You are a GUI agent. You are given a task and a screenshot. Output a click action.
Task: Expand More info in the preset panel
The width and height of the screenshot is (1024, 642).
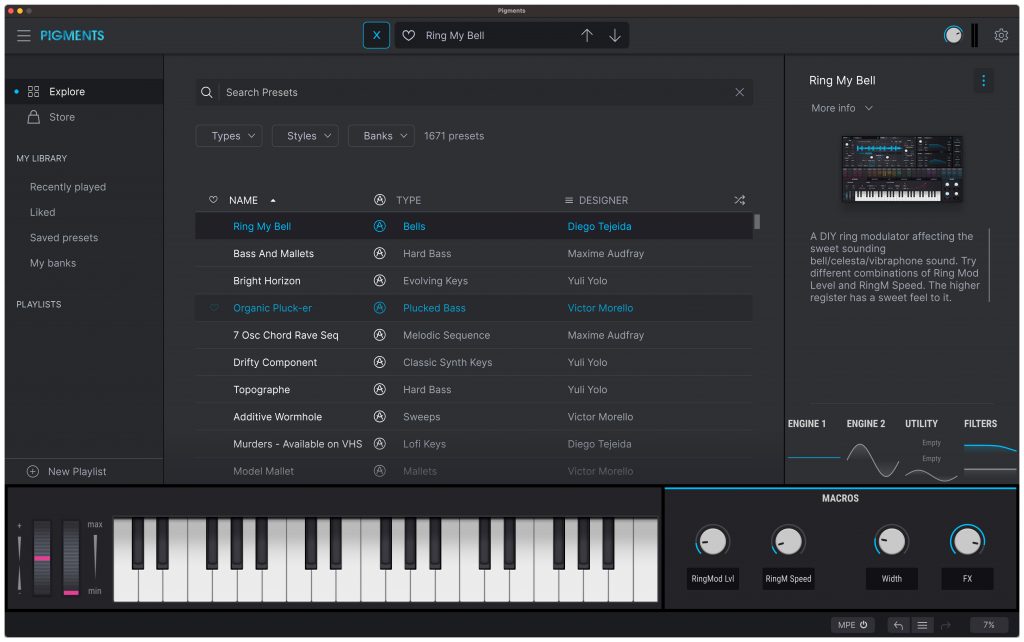[840, 108]
